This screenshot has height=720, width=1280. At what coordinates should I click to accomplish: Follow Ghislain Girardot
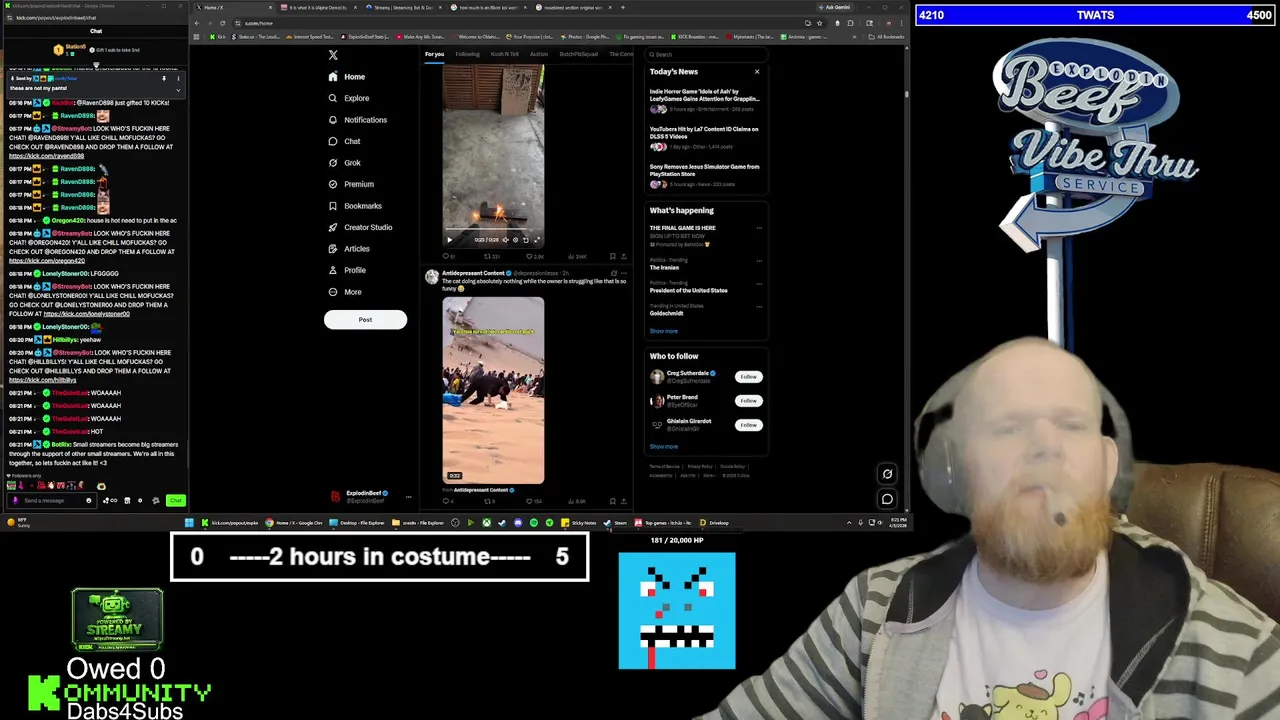tap(748, 425)
